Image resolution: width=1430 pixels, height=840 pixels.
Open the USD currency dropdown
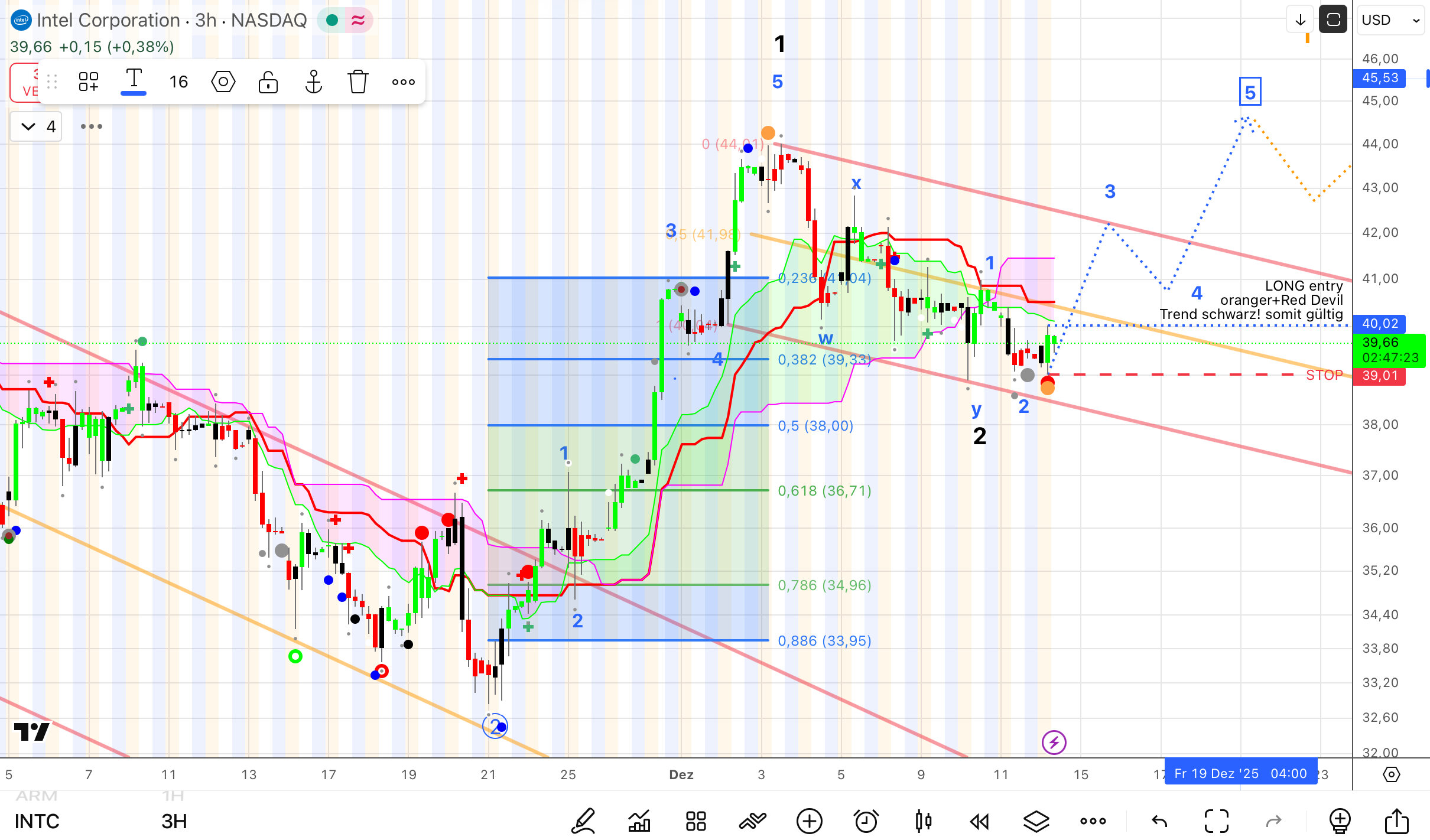[x=1390, y=20]
